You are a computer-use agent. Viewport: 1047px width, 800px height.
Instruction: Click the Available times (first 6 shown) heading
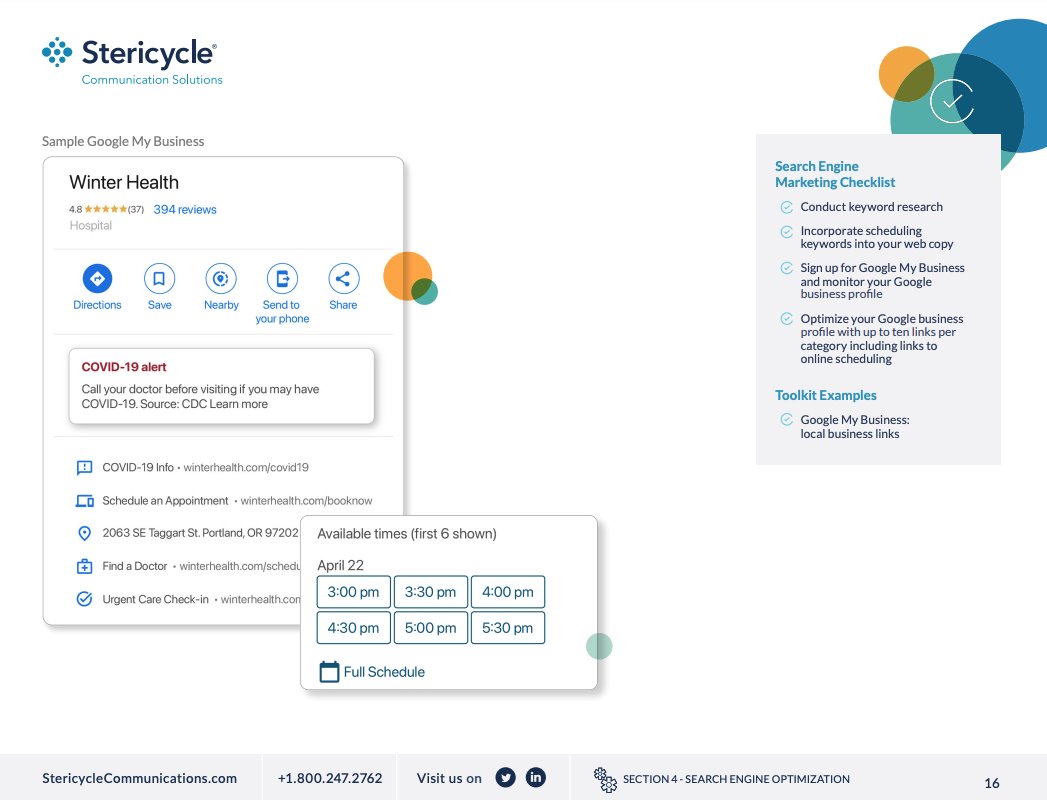[407, 534]
